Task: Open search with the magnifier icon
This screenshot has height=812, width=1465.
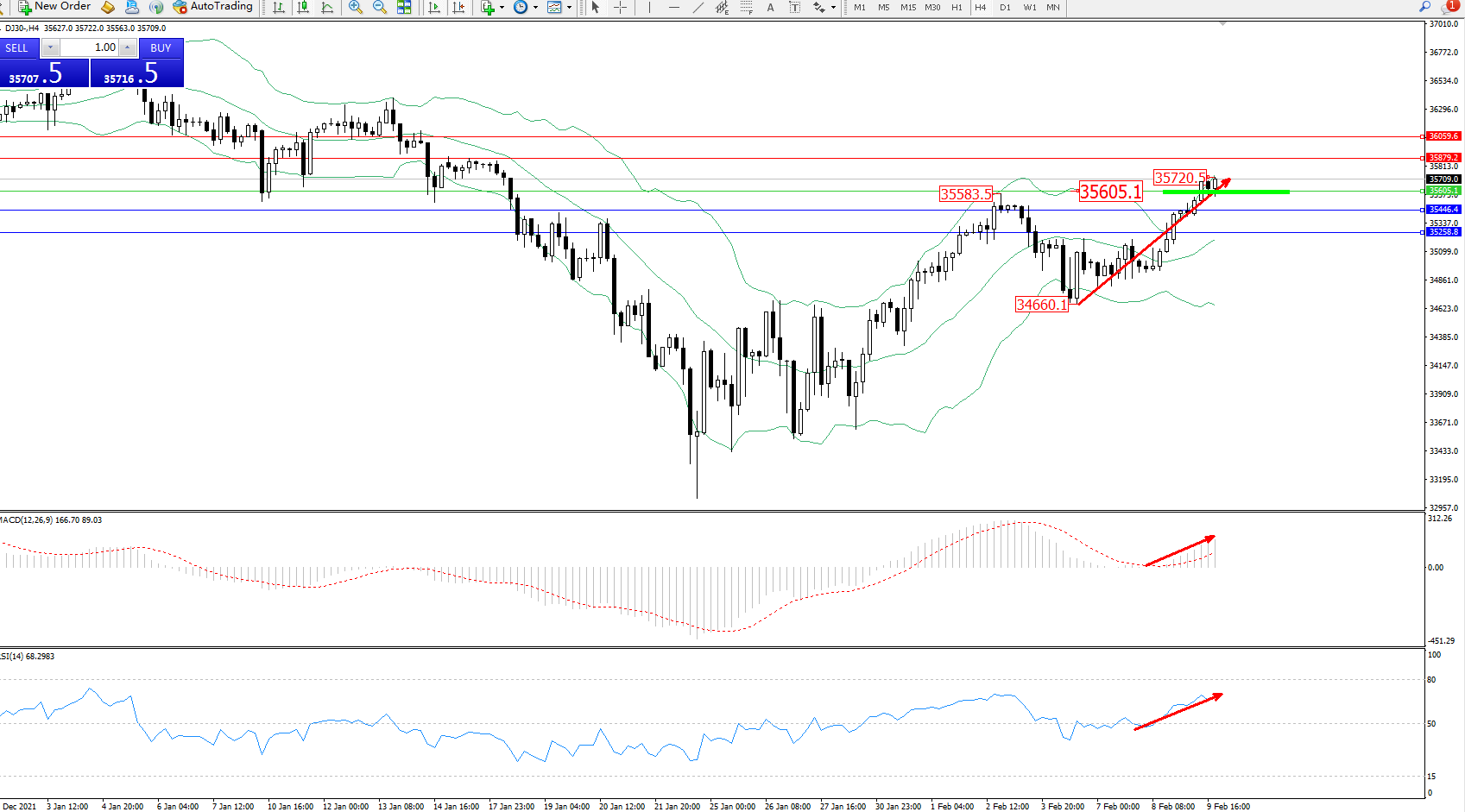Action: (x=1424, y=7)
